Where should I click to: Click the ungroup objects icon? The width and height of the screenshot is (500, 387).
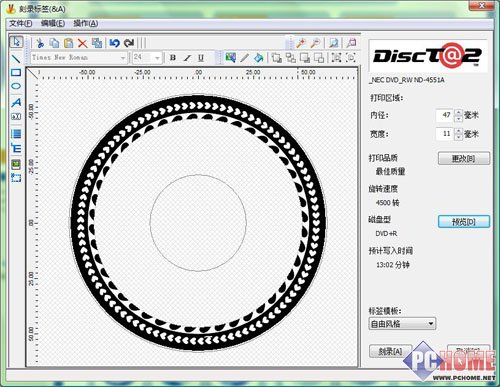point(351,58)
